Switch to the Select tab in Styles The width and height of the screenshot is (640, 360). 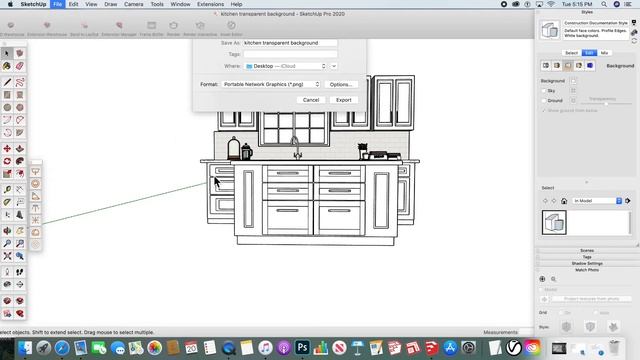click(571, 53)
